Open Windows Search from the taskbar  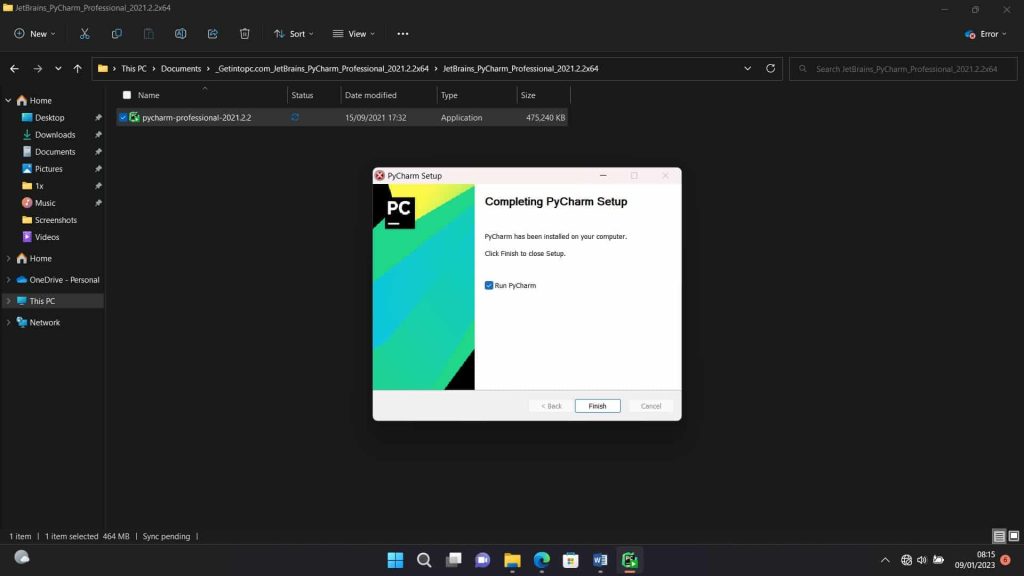click(424, 560)
